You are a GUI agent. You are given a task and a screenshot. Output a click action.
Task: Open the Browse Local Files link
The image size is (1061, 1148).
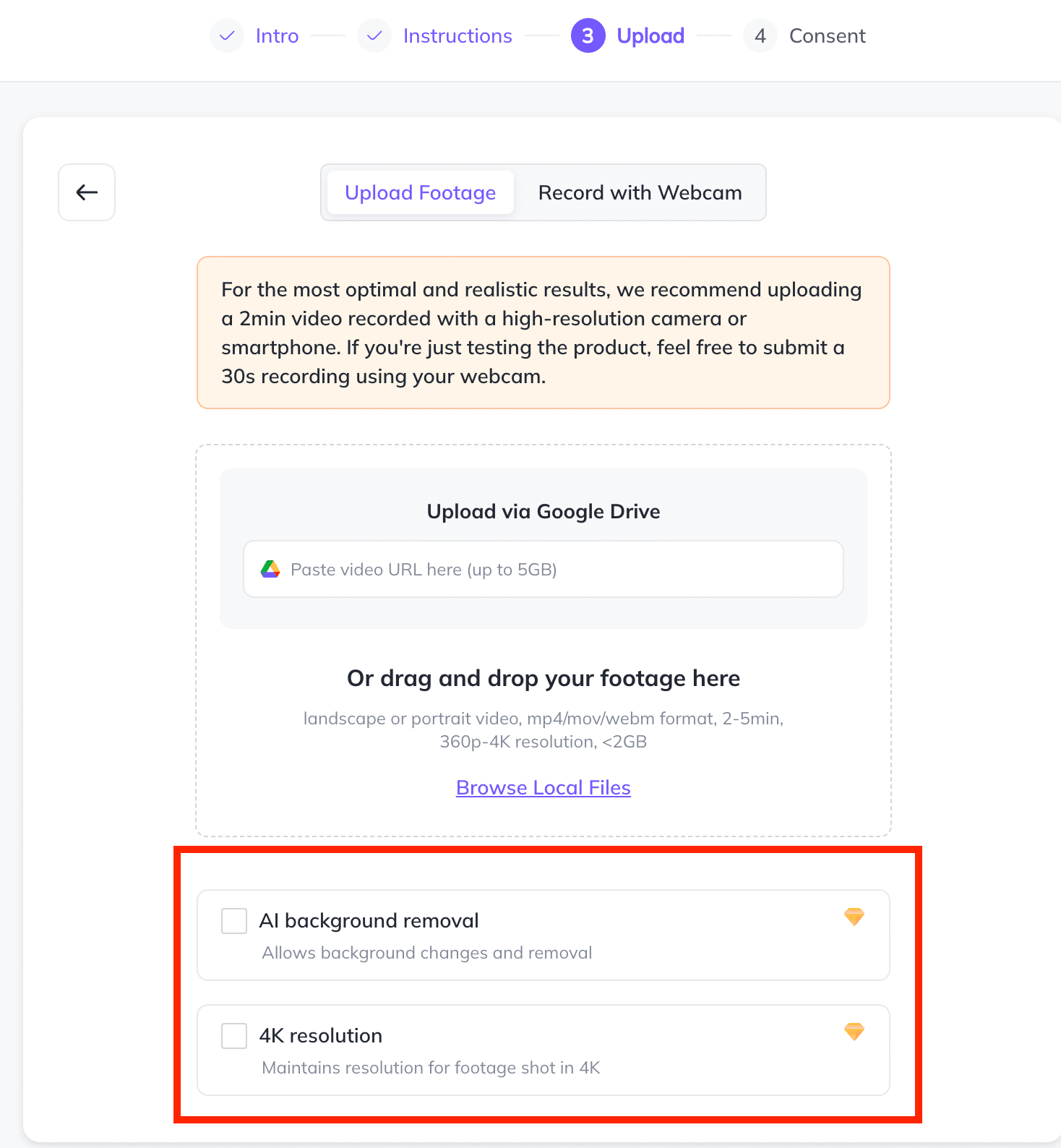(x=544, y=788)
